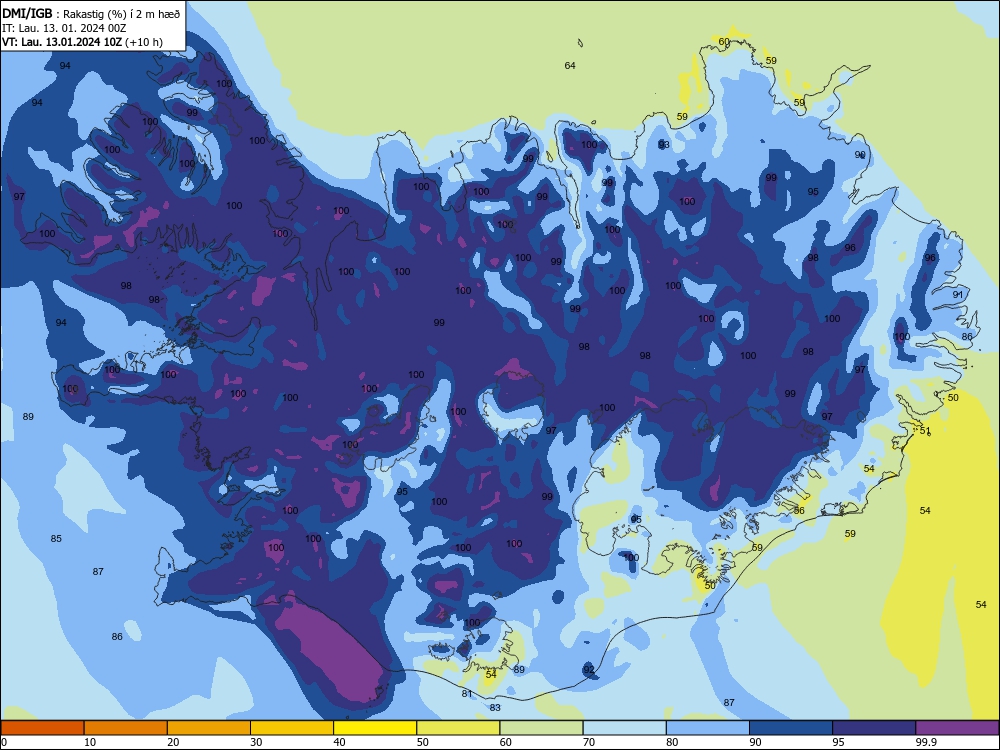1000x750 pixels.
Task: Click the '70' legend scale label
Action: point(589,742)
